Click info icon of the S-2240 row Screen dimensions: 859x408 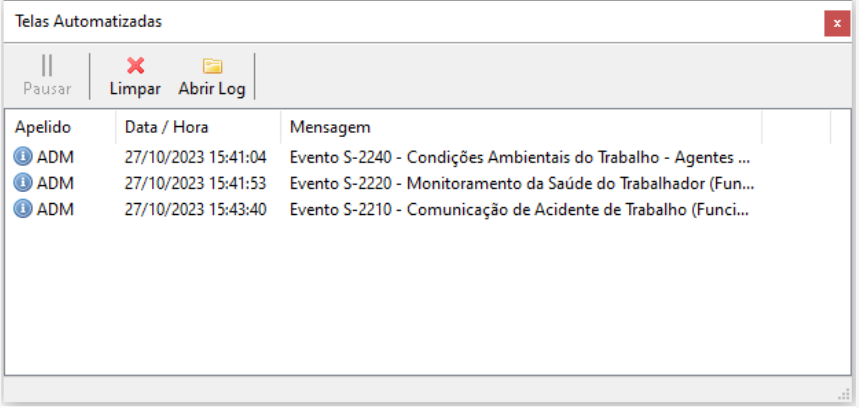(22, 158)
